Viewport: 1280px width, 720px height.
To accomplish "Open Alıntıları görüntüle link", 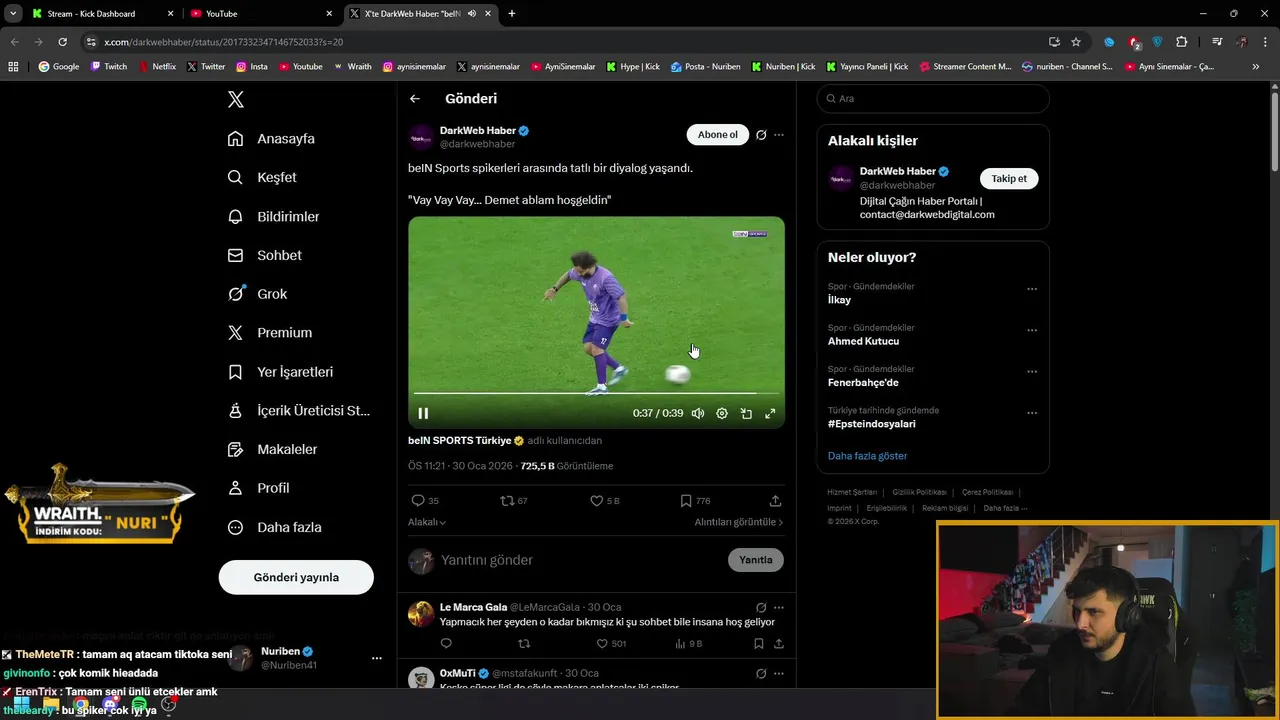I will [x=739, y=522].
